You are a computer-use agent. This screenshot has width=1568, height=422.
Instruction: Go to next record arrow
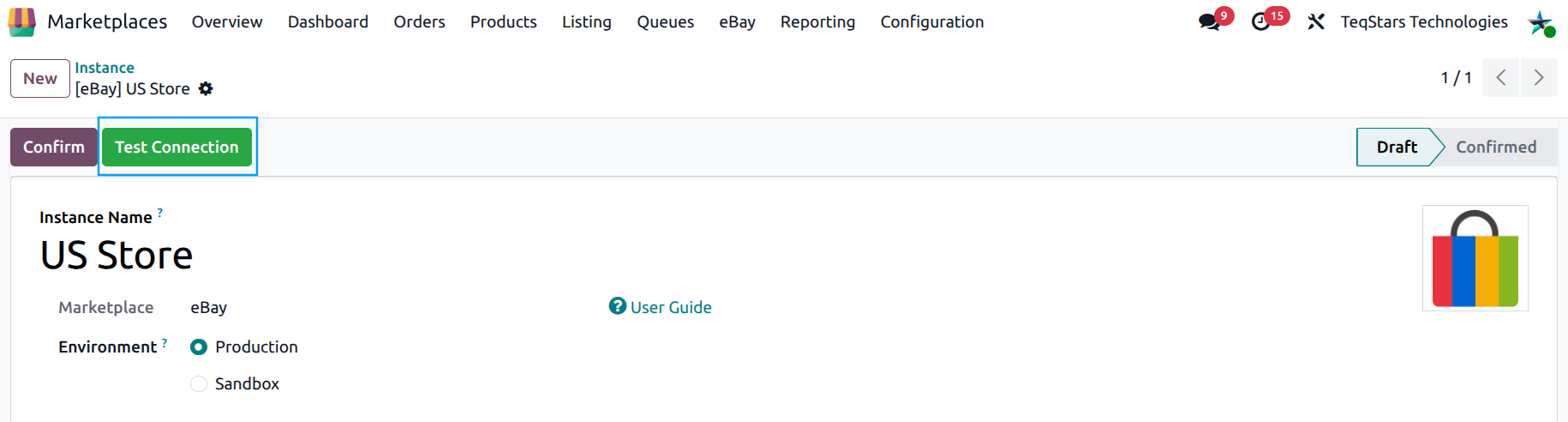coord(1539,78)
